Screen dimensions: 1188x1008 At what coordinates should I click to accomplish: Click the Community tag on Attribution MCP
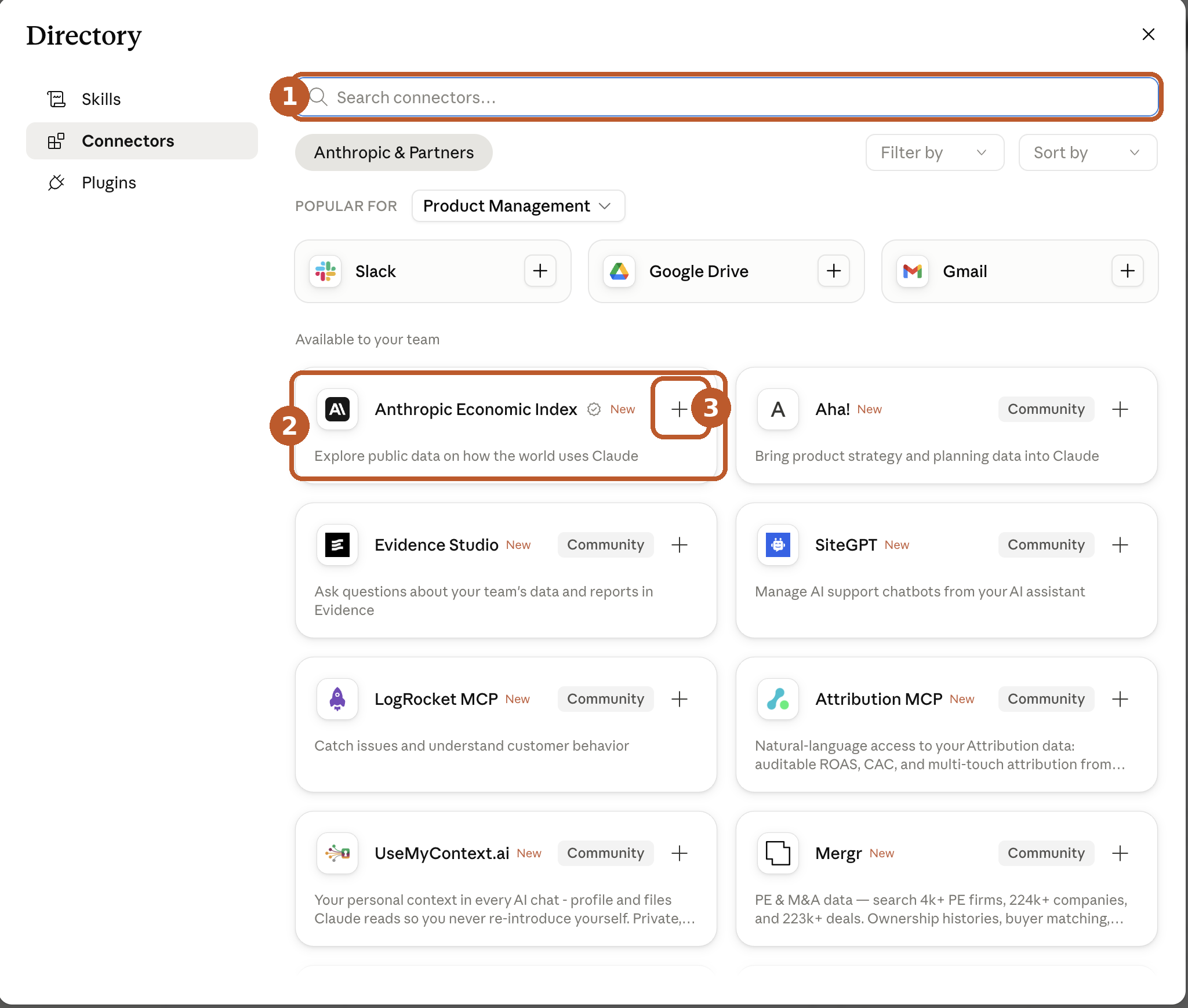(1046, 699)
